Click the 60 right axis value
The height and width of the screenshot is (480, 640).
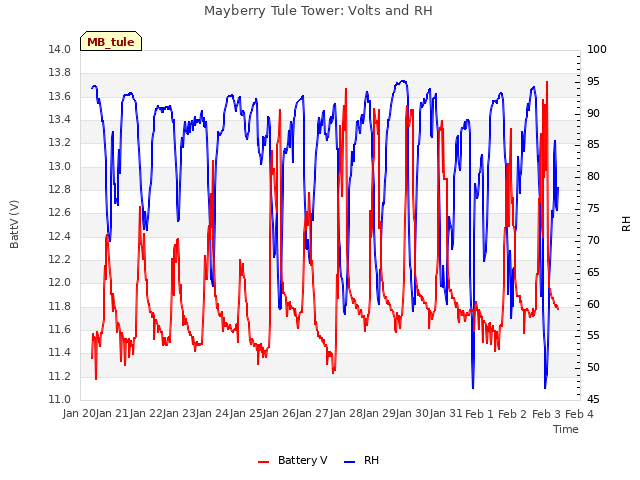(x=593, y=304)
